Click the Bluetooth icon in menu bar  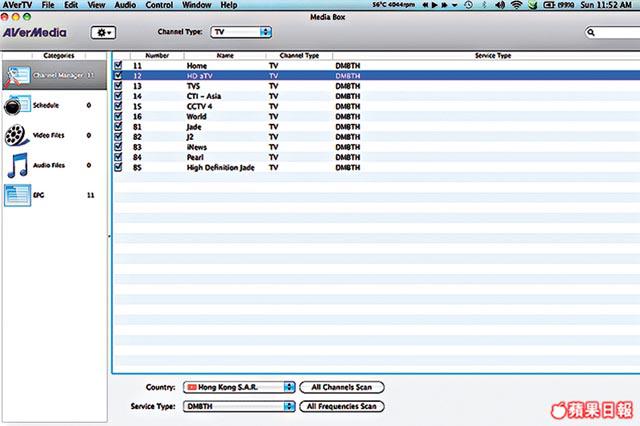click(x=484, y=5)
